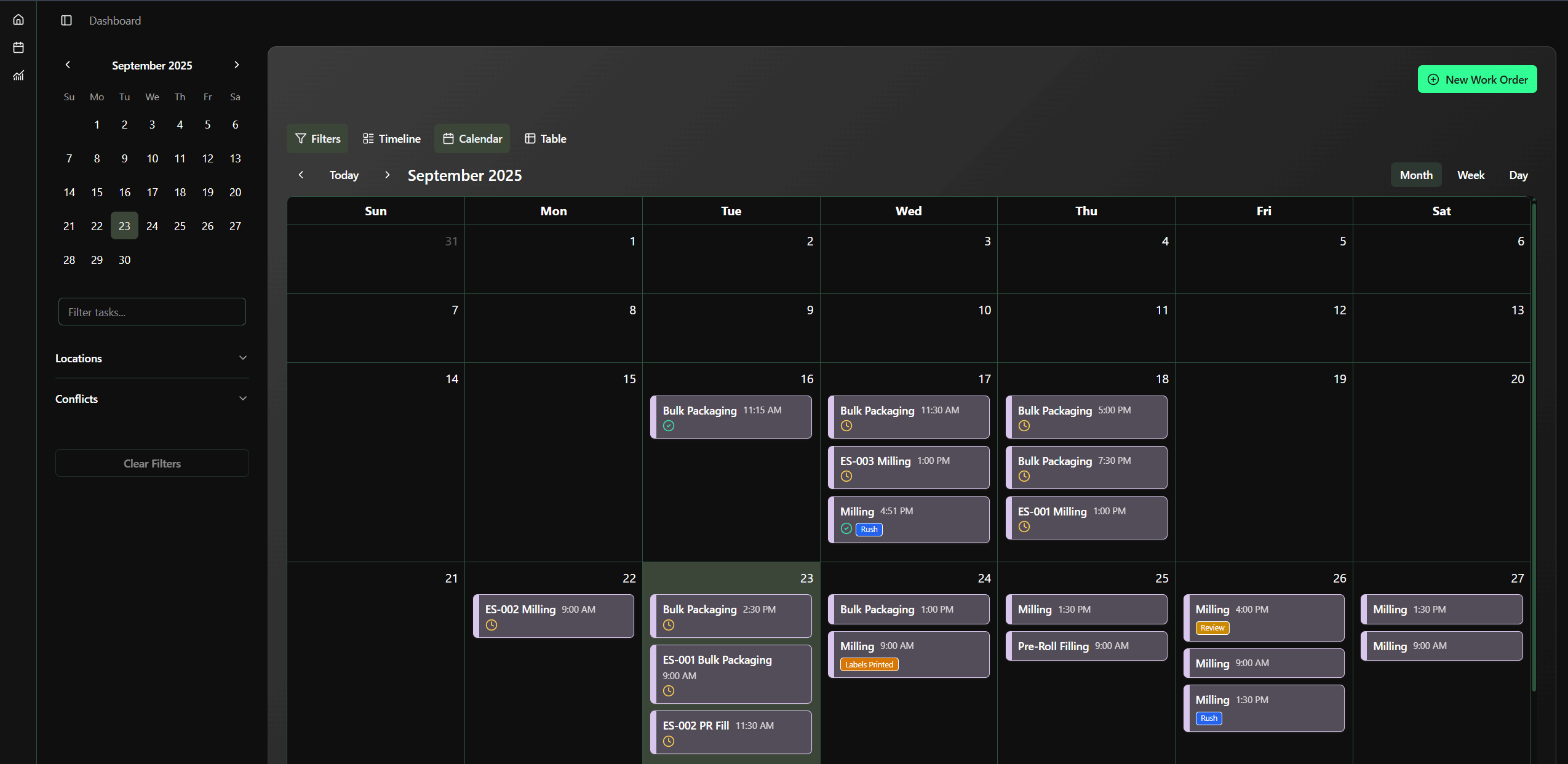Viewport: 1568px width, 764px height.
Task: Open the Timeline tab
Action: point(392,138)
